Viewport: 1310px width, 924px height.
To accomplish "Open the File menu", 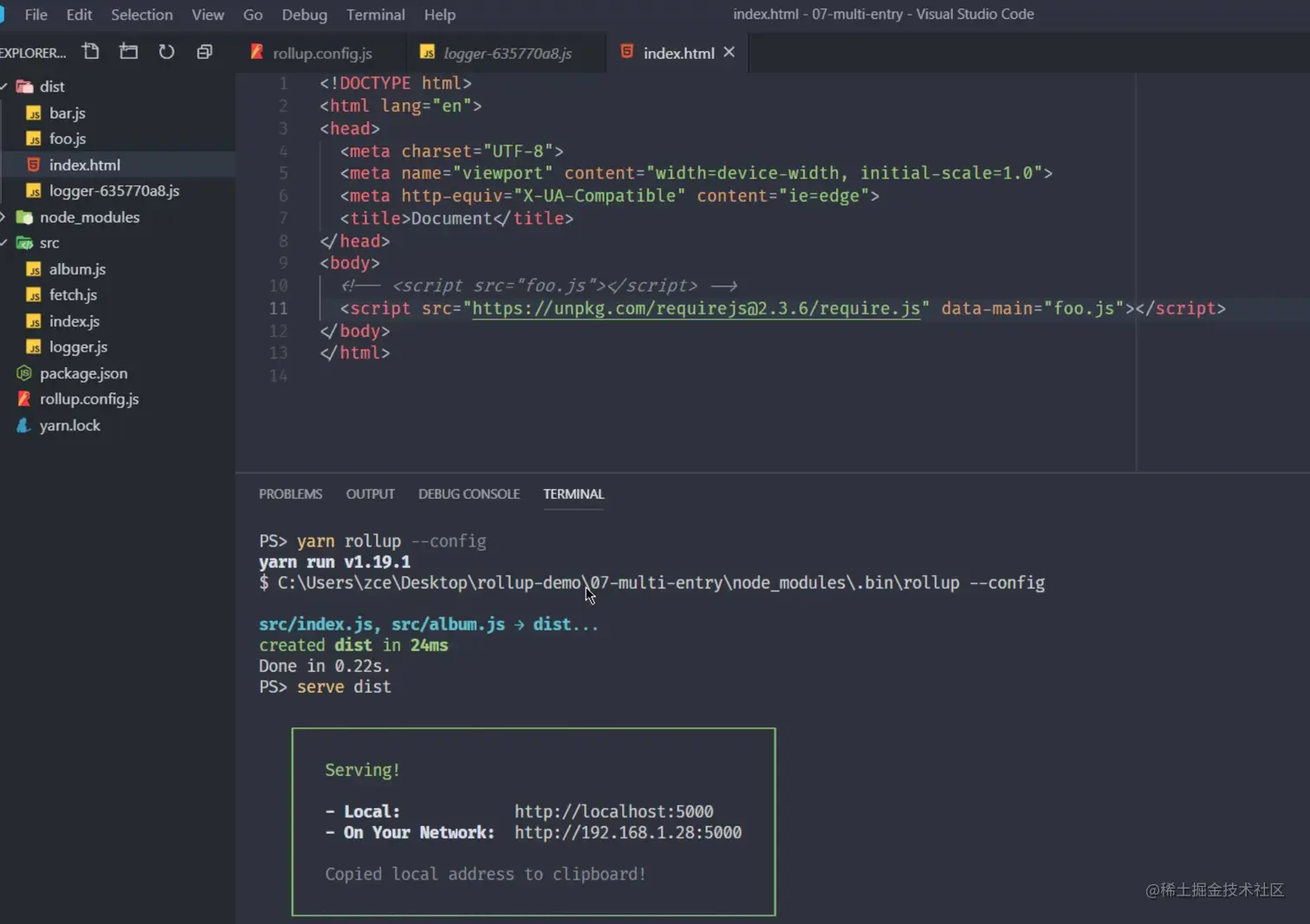I will 36,15.
